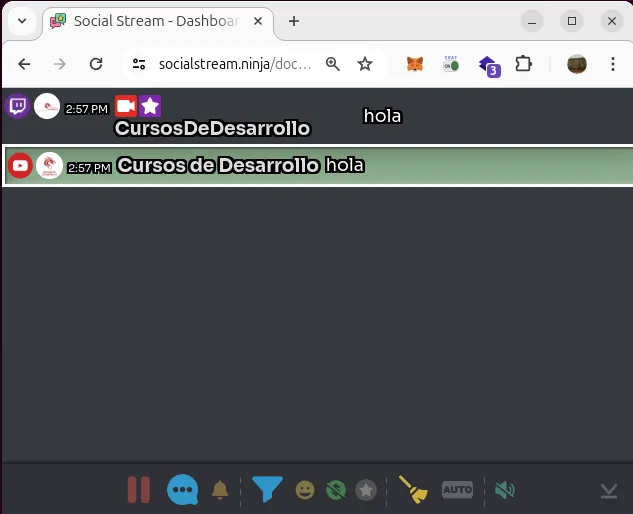Click the yellow smiley emoji icon
633x514 pixels.
coord(305,490)
